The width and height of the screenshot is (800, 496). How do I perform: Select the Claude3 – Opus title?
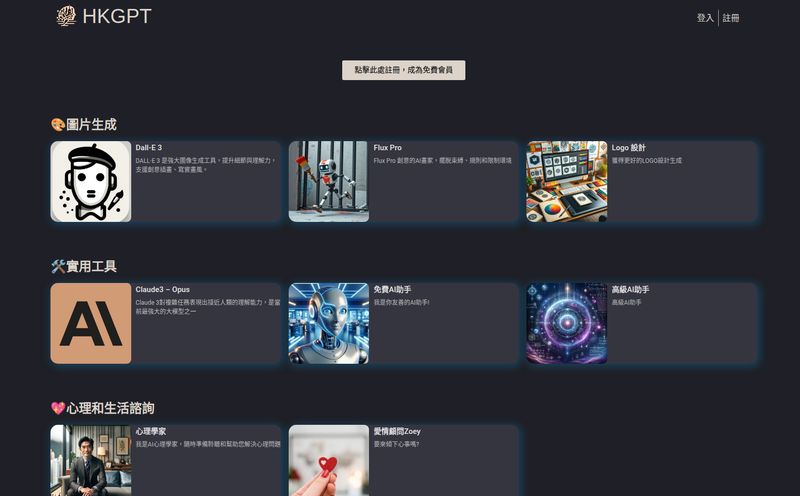[162, 289]
